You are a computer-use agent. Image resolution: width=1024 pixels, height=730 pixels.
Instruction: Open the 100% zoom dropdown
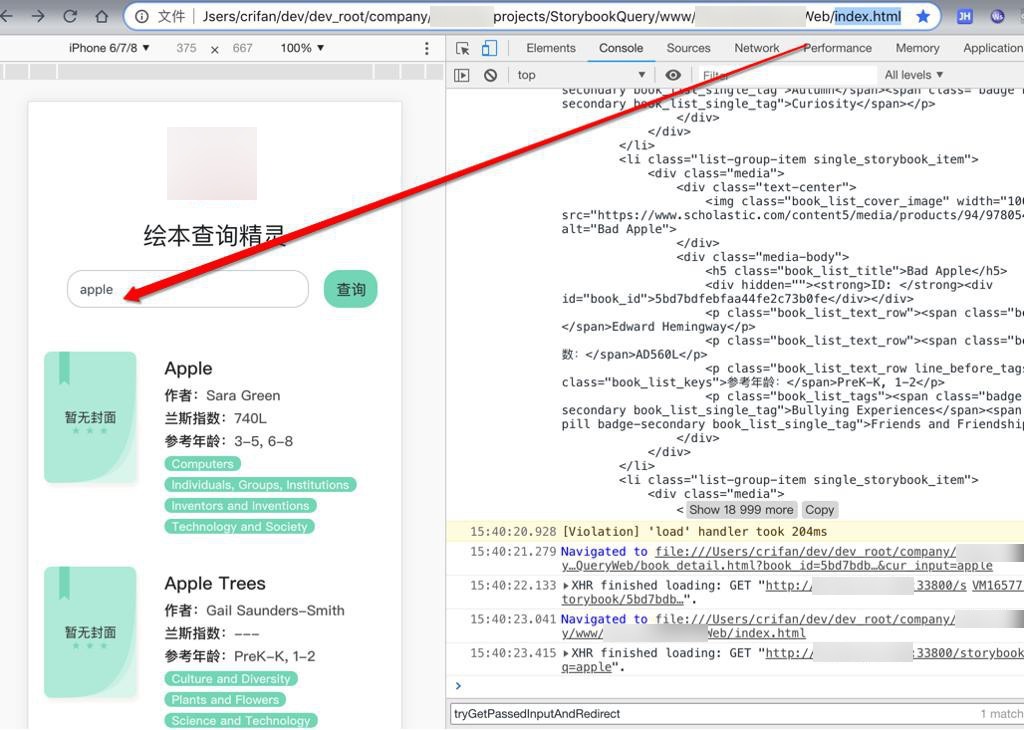(302, 48)
